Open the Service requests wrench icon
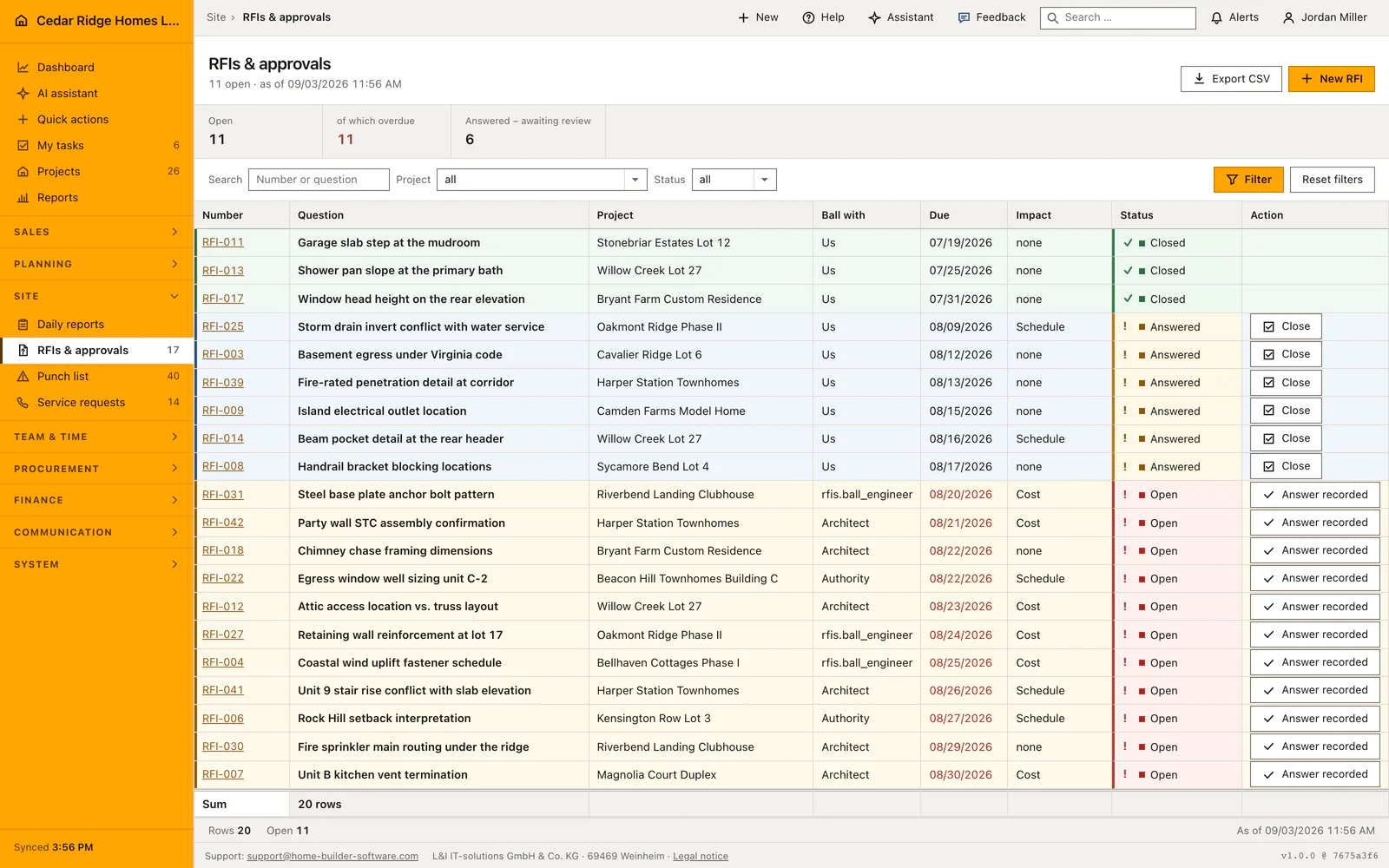This screenshot has width=1389, height=868. tap(23, 403)
